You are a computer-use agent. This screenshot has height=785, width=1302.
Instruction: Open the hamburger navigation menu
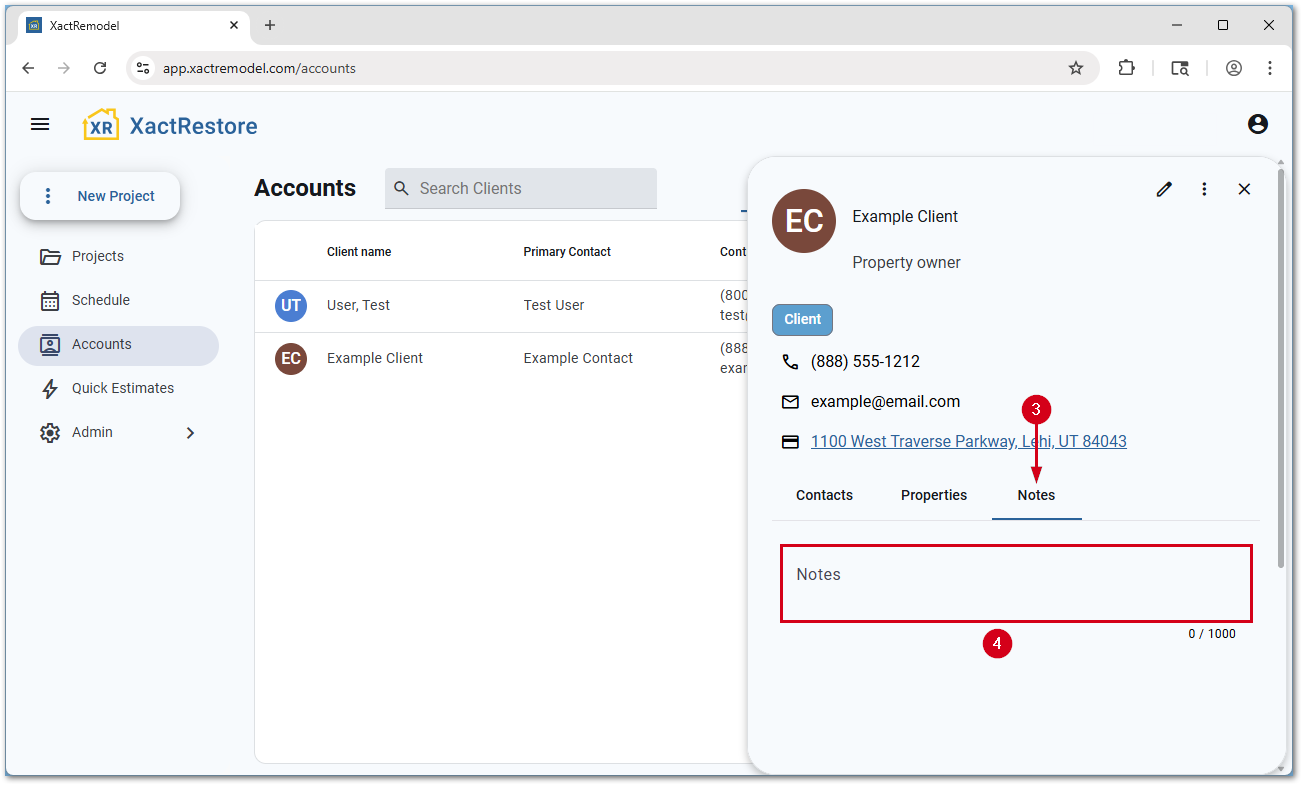click(40, 124)
